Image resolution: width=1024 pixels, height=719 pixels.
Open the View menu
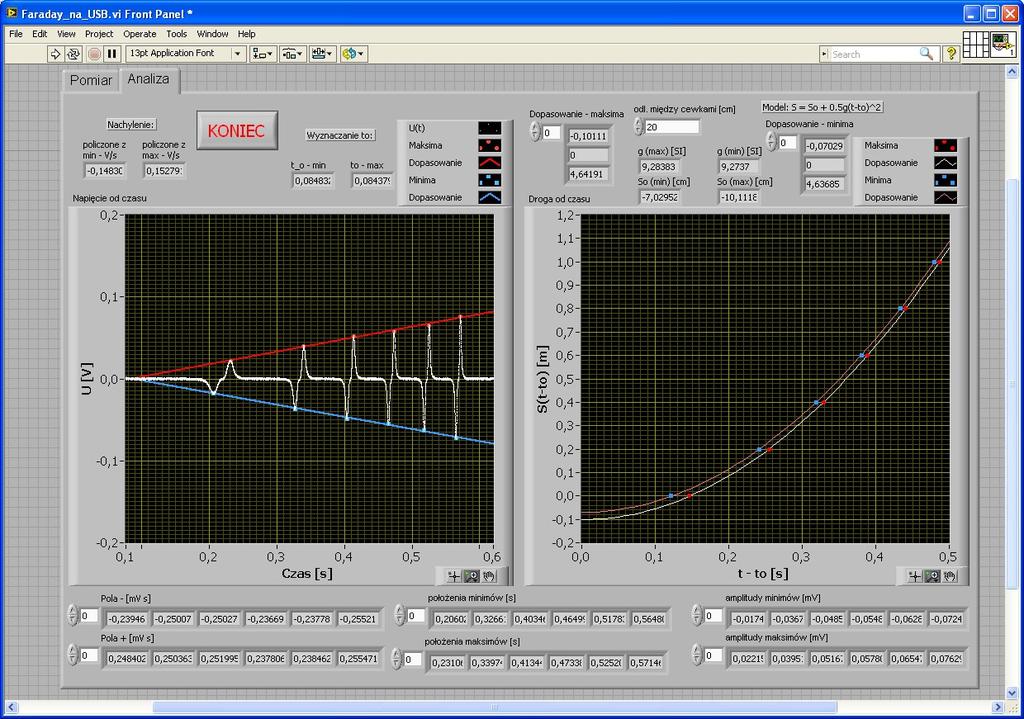click(x=66, y=34)
